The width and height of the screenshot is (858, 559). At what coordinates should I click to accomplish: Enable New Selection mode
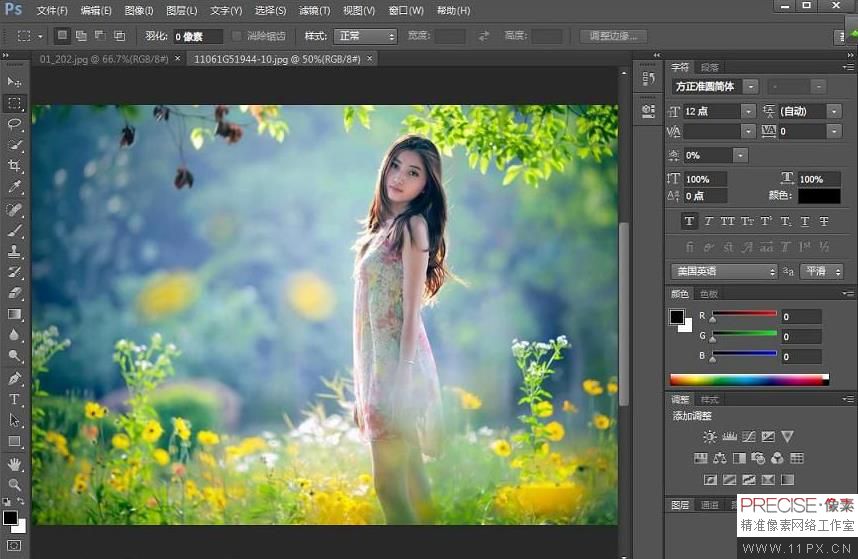(62, 36)
